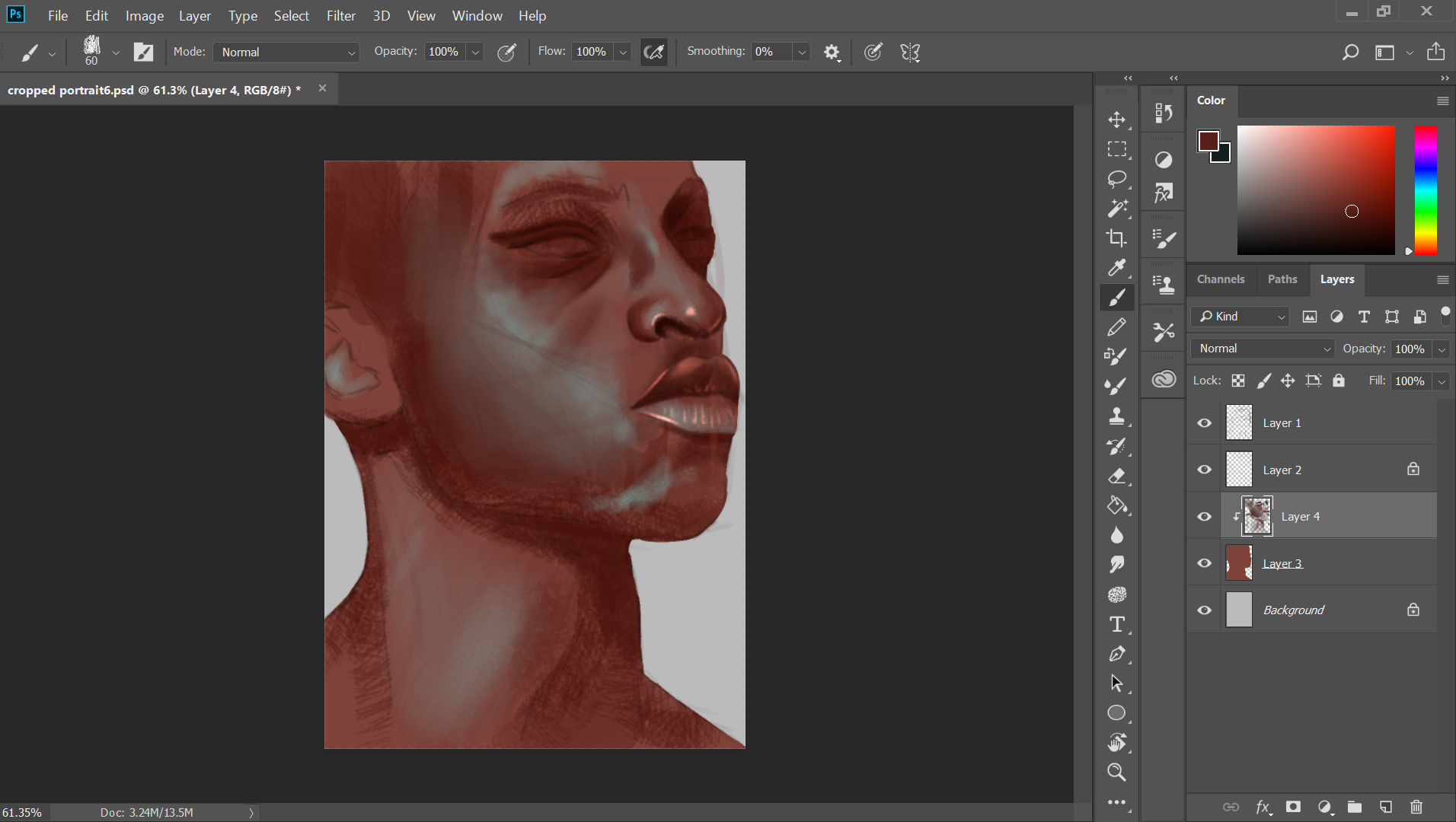Image resolution: width=1456 pixels, height=822 pixels.
Task: Select the Background layer row
Action: click(x=1311, y=610)
